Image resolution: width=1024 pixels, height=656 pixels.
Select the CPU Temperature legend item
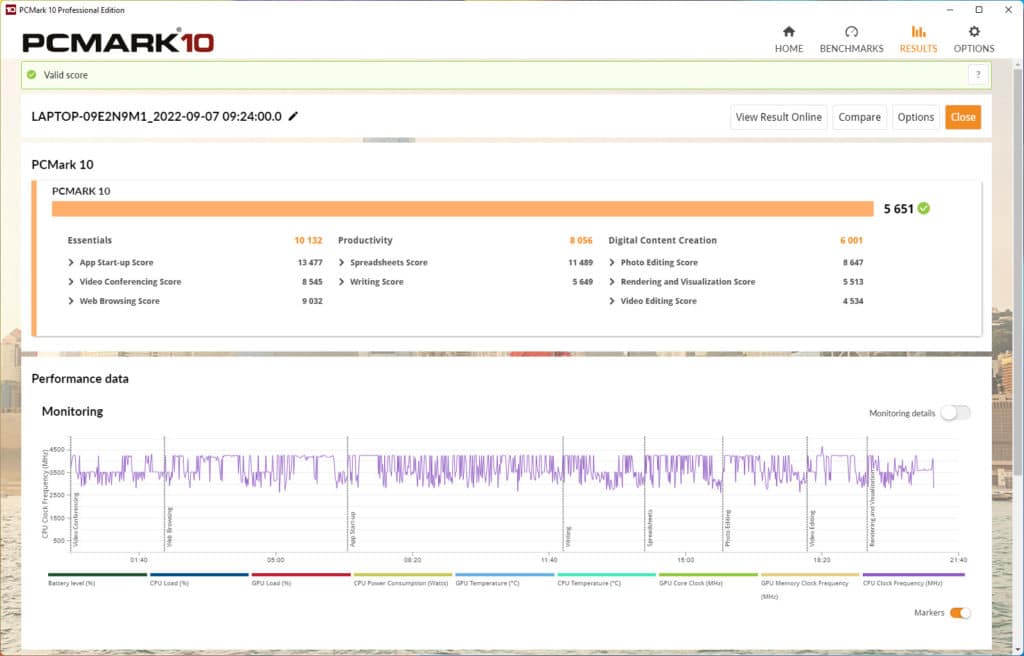(x=607, y=580)
